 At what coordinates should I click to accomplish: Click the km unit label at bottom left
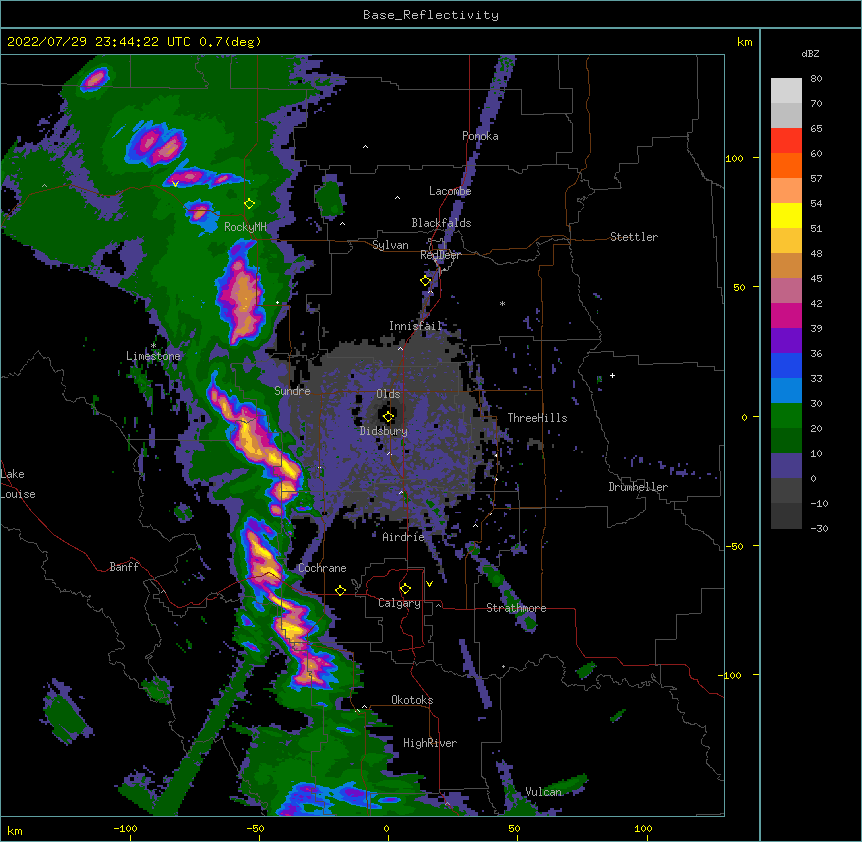coord(15,831)
